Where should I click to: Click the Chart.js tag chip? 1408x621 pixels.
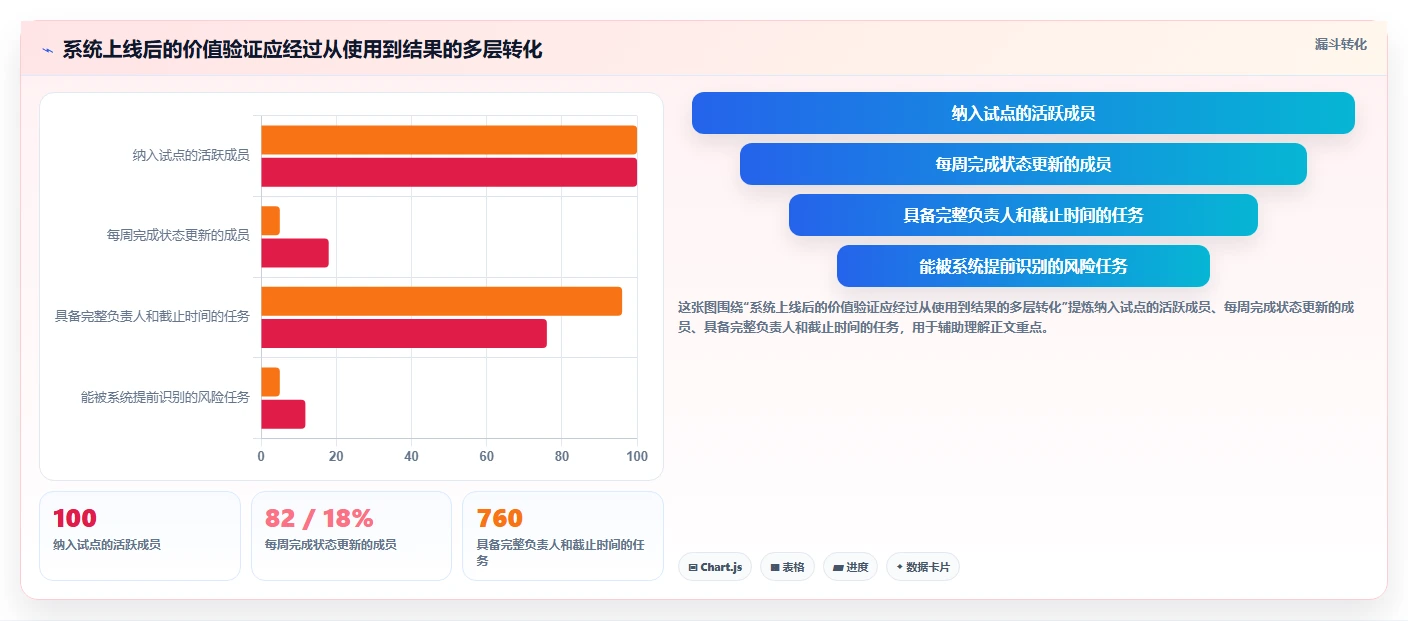point(714,567)
